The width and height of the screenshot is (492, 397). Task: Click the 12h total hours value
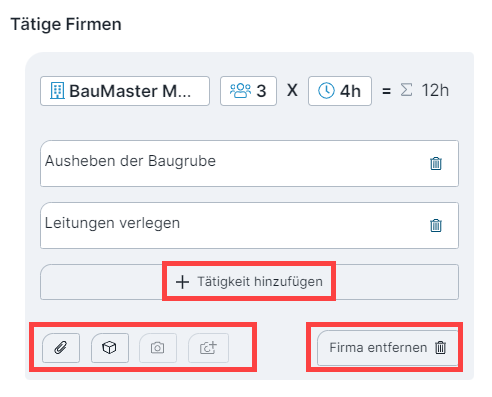[435, 90]
